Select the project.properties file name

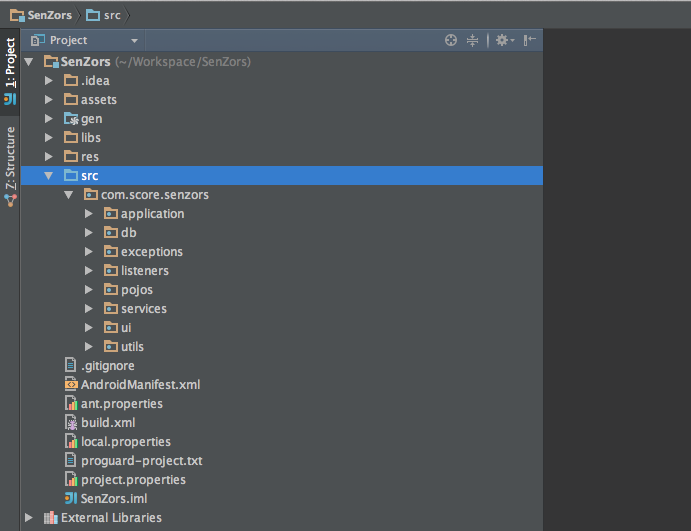pos(133,480)
